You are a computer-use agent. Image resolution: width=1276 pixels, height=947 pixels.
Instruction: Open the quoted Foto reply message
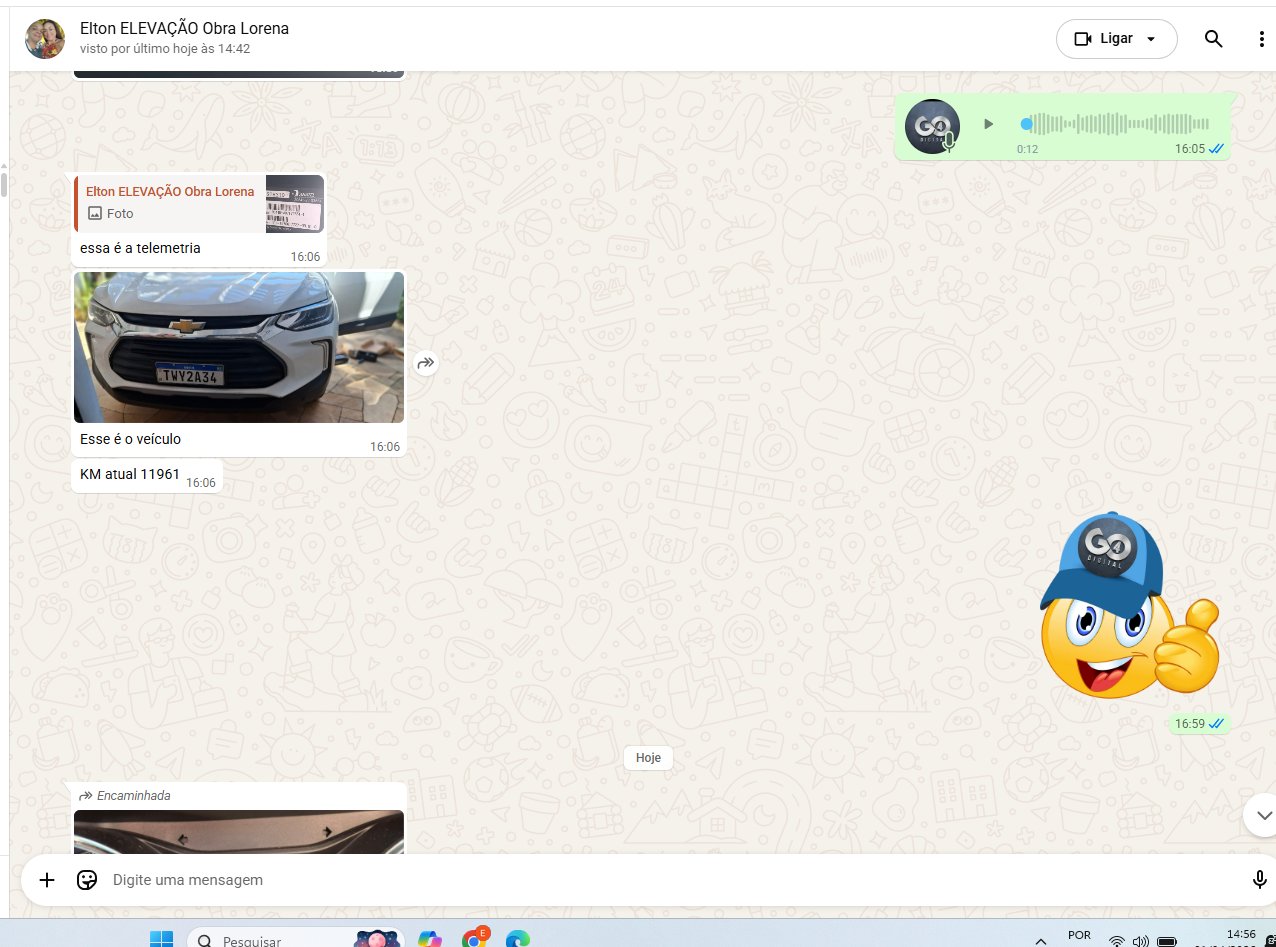tap(199, 203)
